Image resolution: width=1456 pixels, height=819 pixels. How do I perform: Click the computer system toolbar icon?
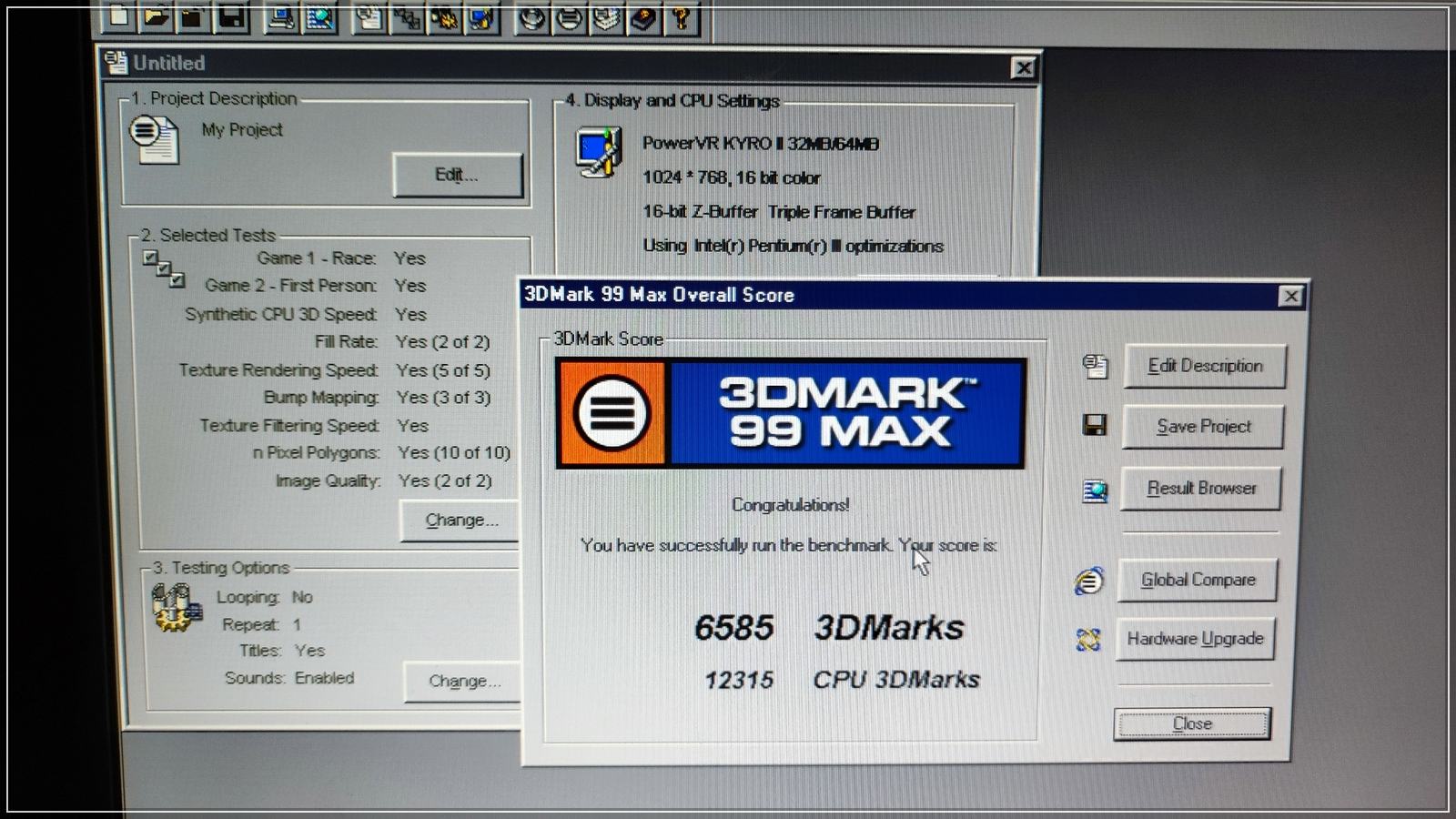(281, 16)
